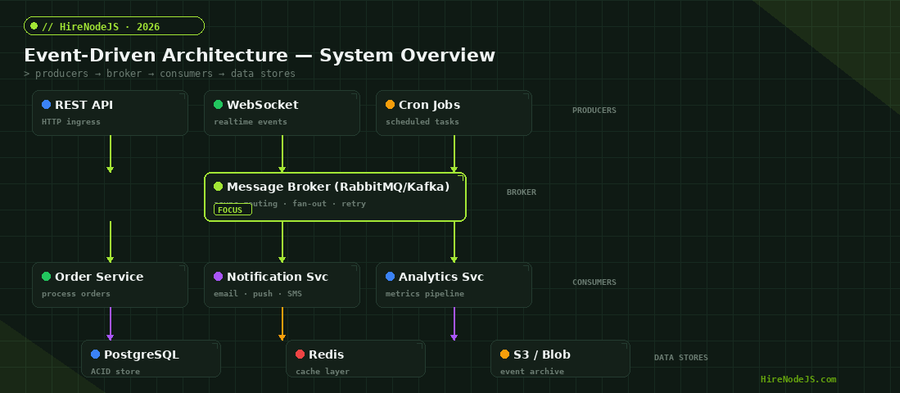Click the "producers → broker → consumers → data stores" subtitle
This screenshot has height=393, width=900.
coord(165,73)
